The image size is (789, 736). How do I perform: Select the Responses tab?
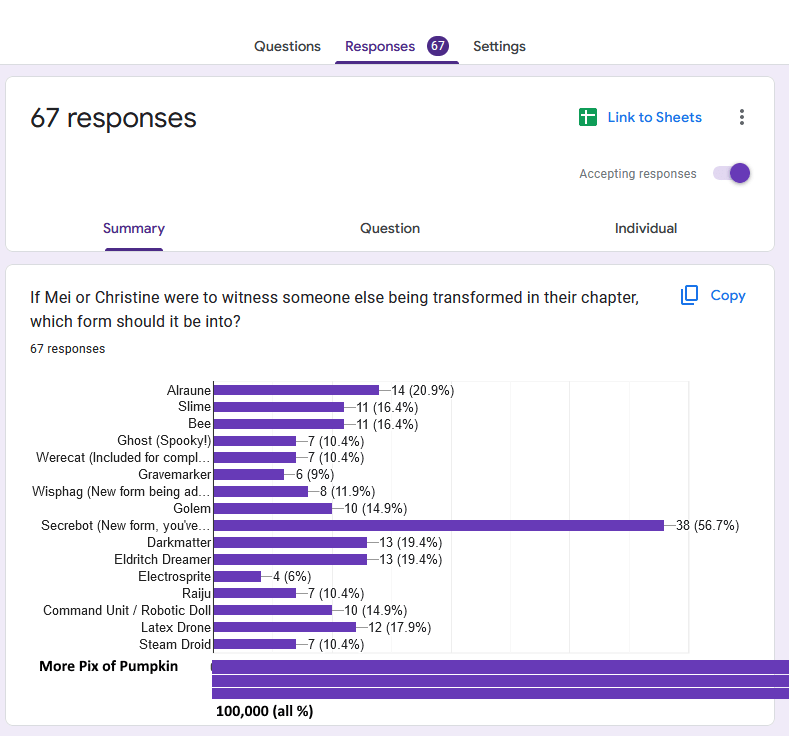[x=379, y=46]
